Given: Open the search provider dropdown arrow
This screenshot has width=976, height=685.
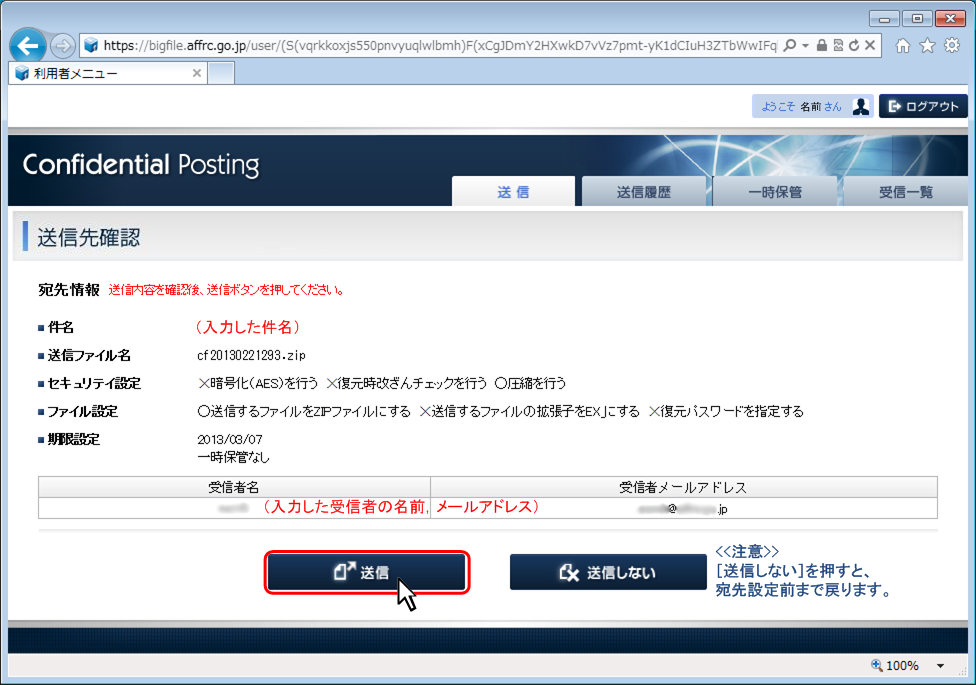Looking at the screenshot, I should (805, 46).
